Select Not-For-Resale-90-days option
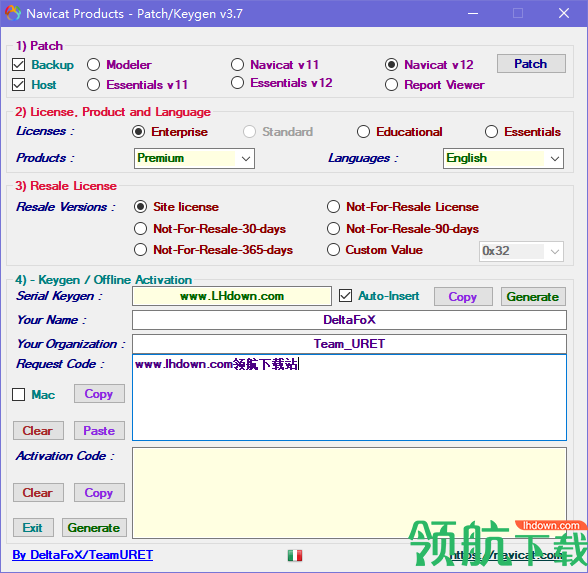Screen dimensions: 588x573 [333, 229]
